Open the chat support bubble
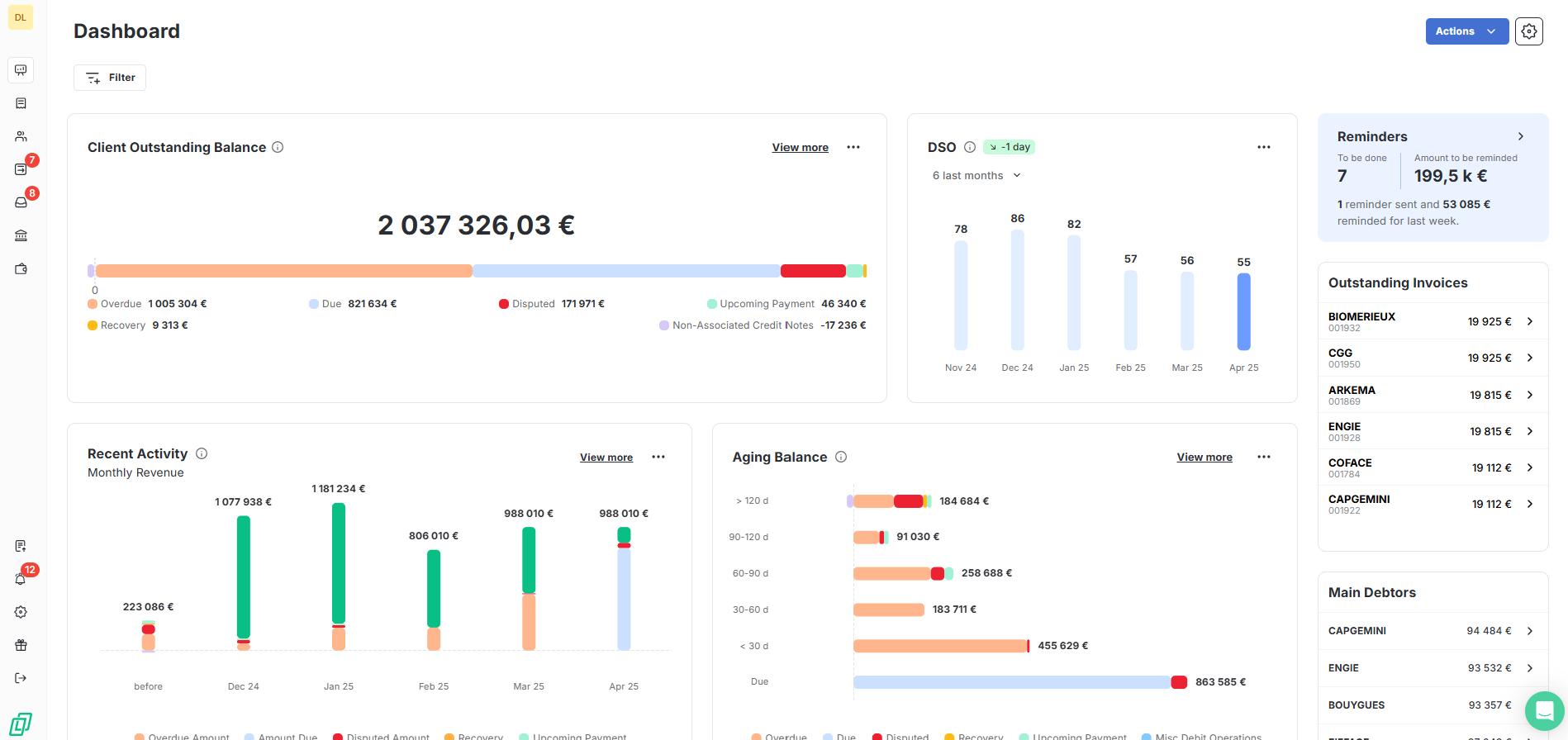The height and width of the screenshot is (740, 1568). (x=1543, y=710)
